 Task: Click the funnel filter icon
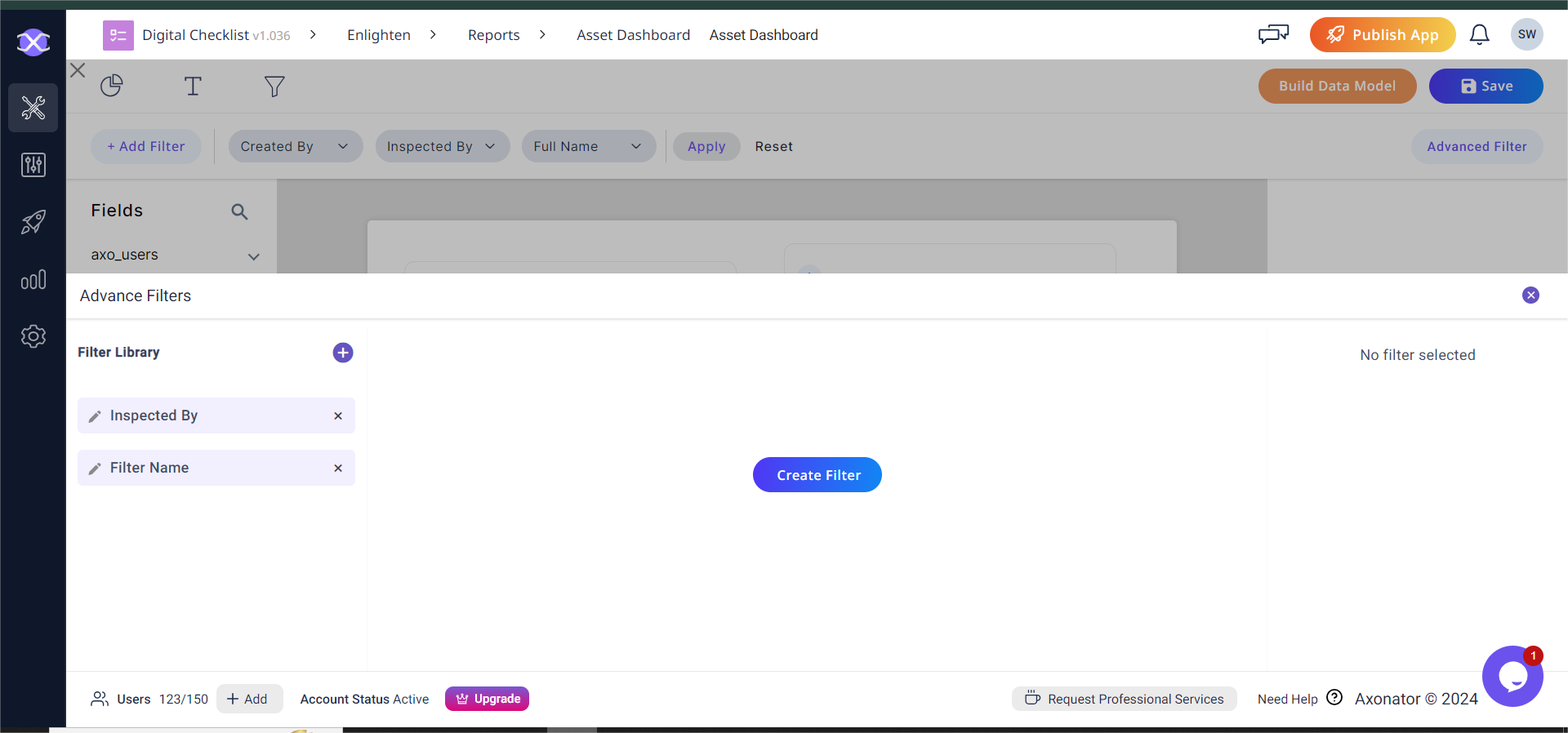274,86
